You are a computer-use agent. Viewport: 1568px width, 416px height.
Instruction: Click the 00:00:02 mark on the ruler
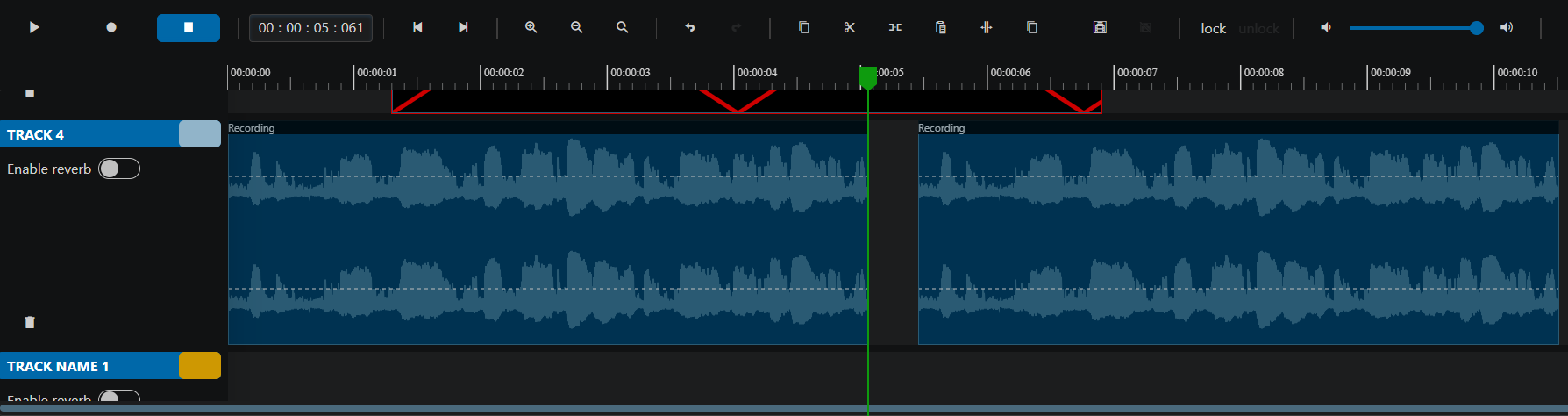(x=503, y=73)
